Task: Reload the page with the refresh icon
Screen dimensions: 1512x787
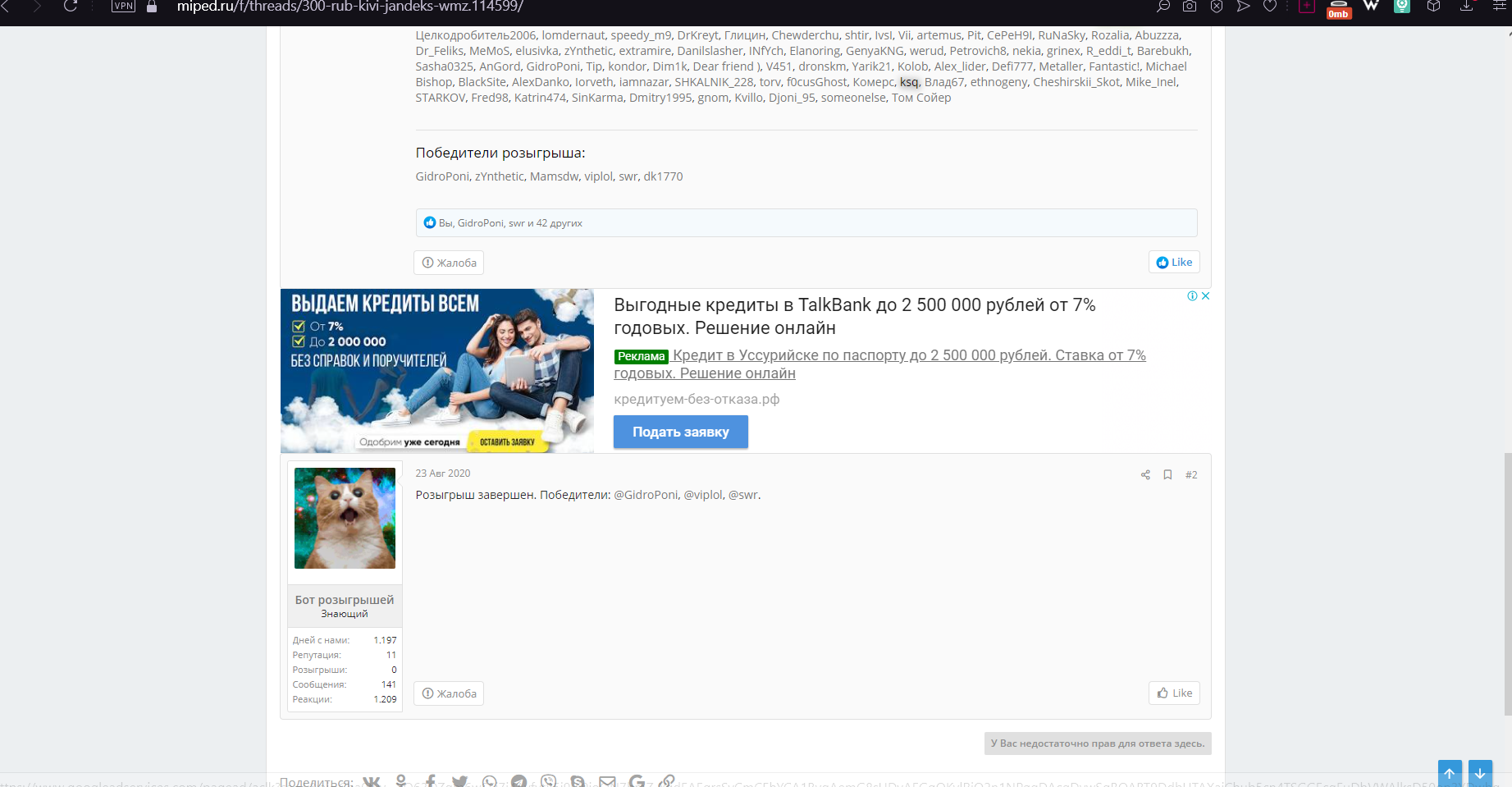Action: tap(71, 6)
